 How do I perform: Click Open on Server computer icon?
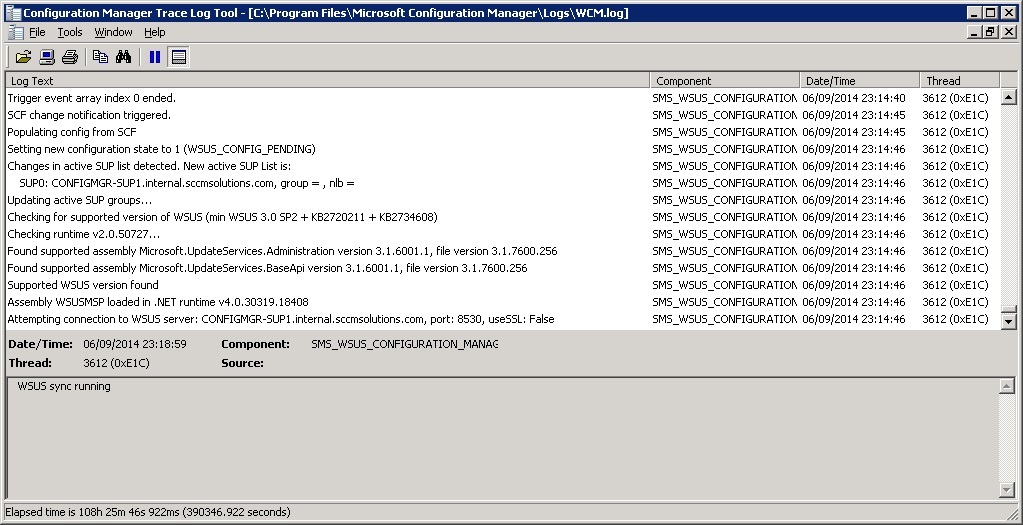(x=47, y=57)
